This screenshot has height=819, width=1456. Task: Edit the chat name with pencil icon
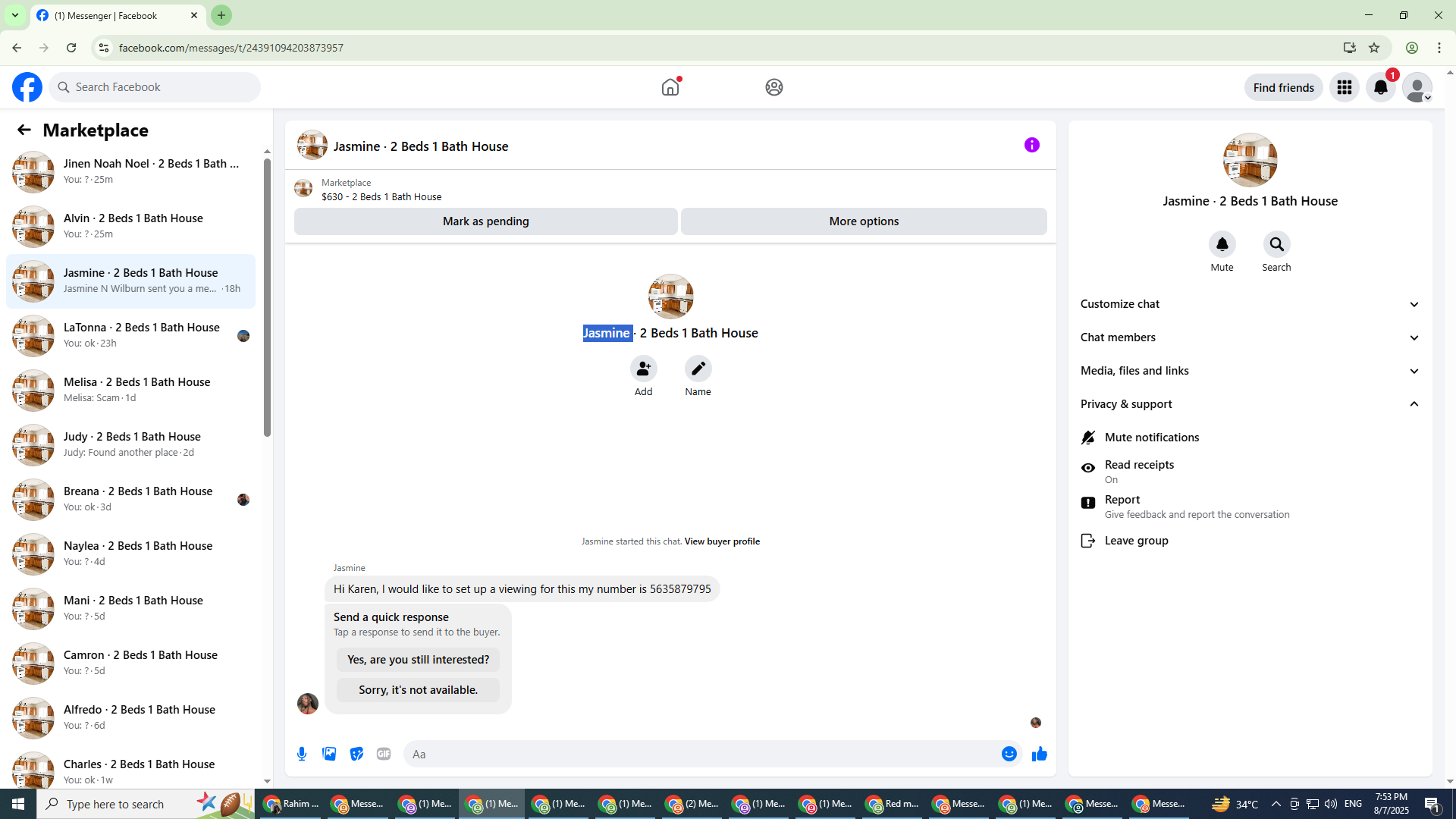coord(698,369)
